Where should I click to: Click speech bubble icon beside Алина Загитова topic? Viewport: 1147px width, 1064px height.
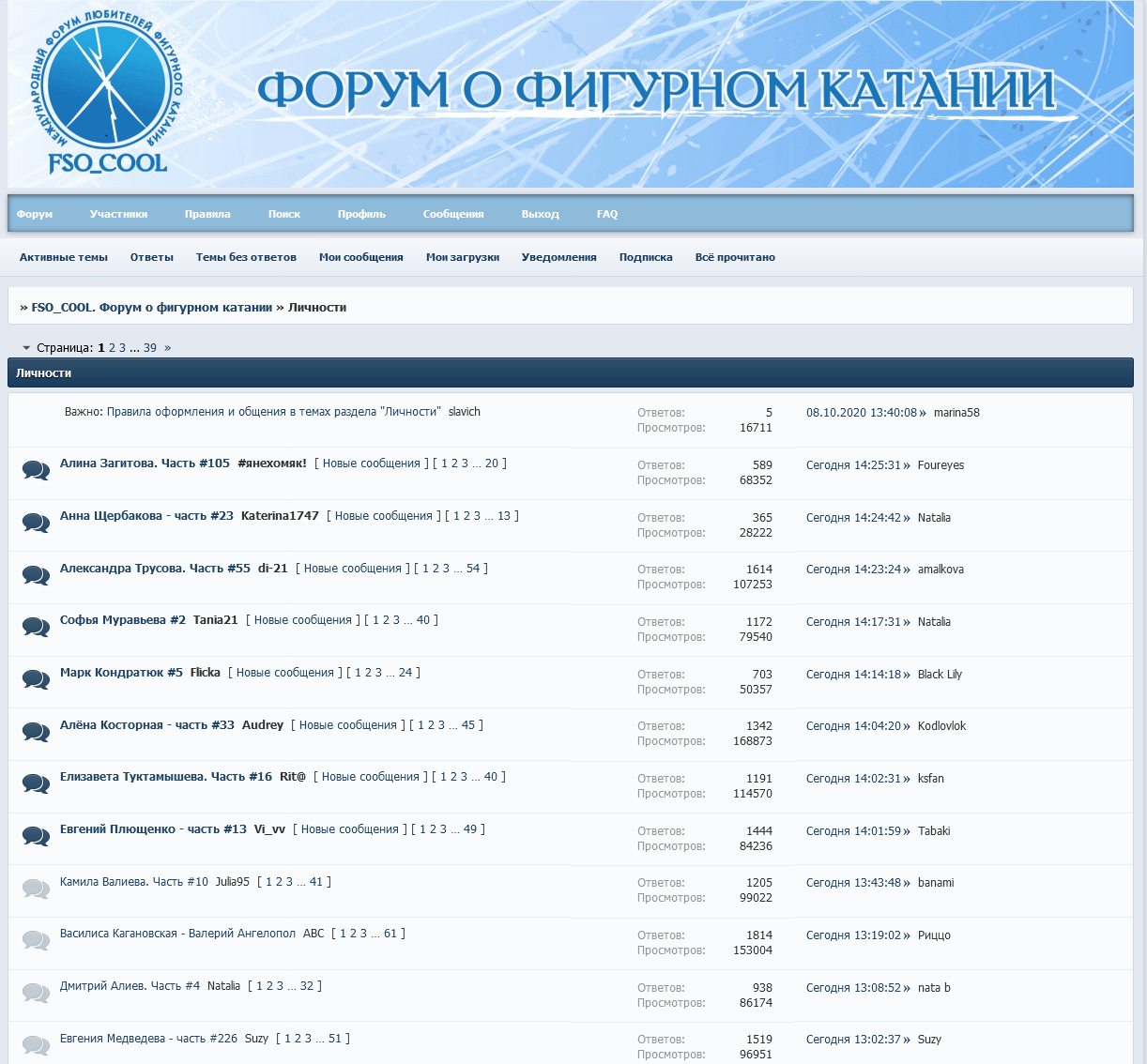click(36, 470)
